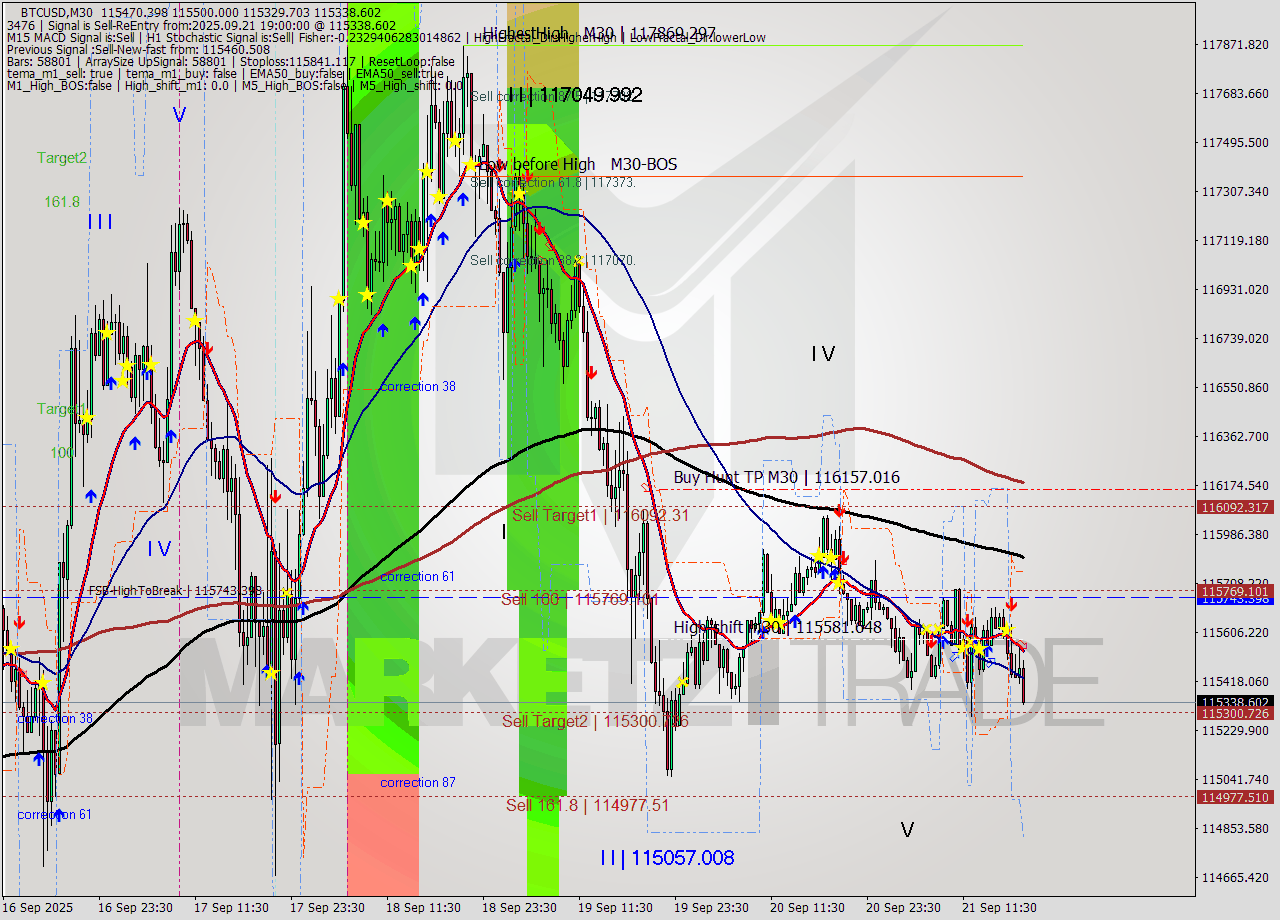Click the 18 Sep 23:30 timeline label
Viewport: 1280px width, 920px height.
(x=521, y=908)
